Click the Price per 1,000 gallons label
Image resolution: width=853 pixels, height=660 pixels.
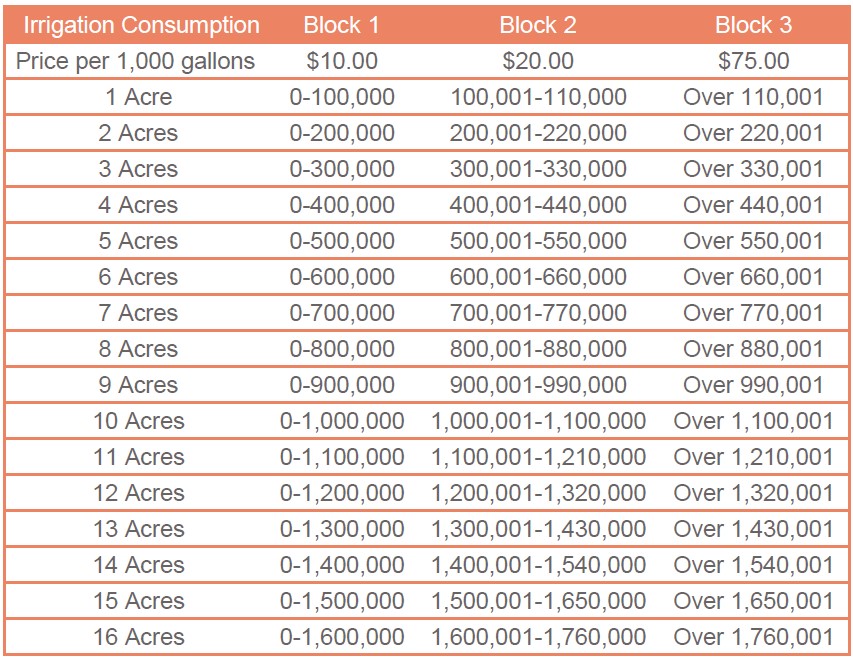136,61
